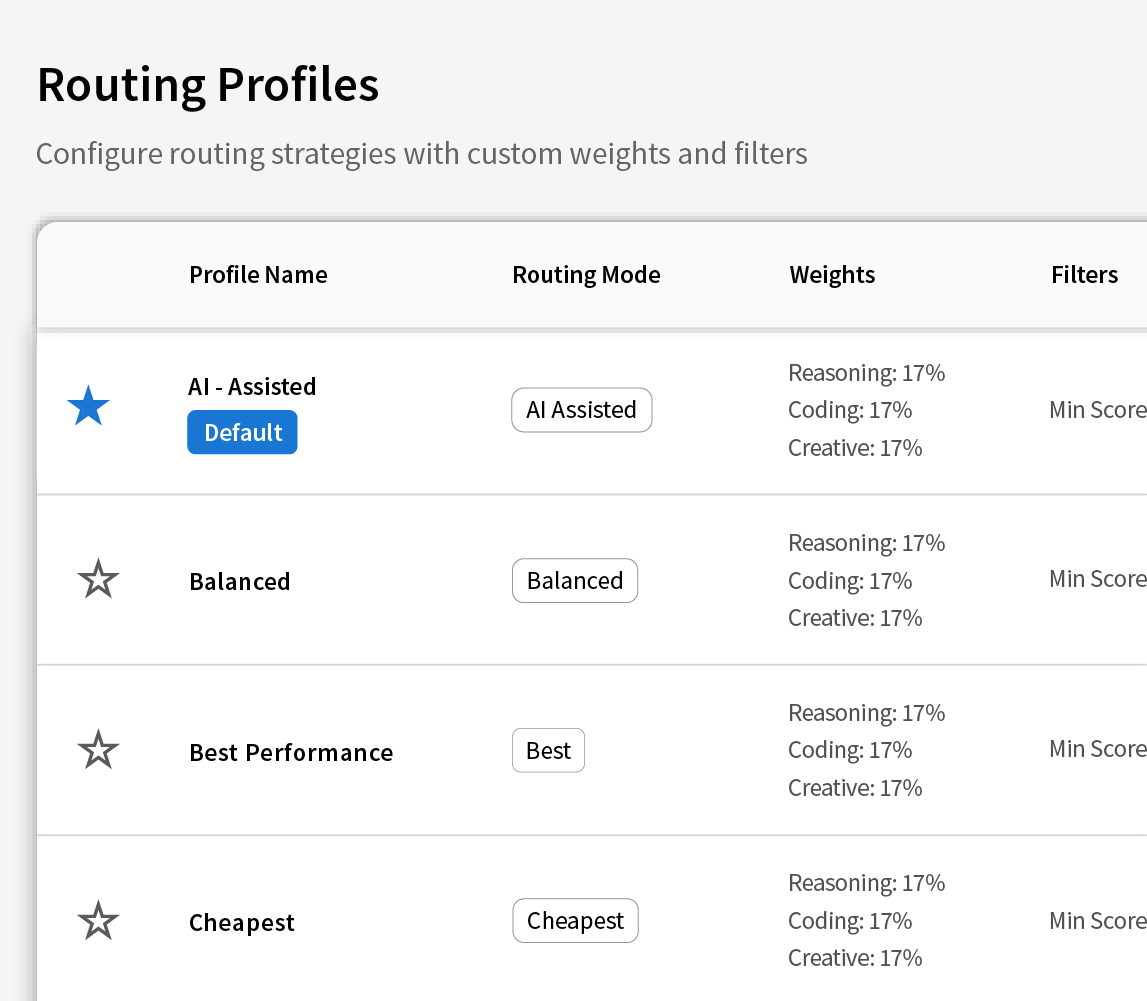This screenshot has width=1147, height=1001.
Task: Click the blue Default badge
Action: pyautogui.click(x=242, y=432)
